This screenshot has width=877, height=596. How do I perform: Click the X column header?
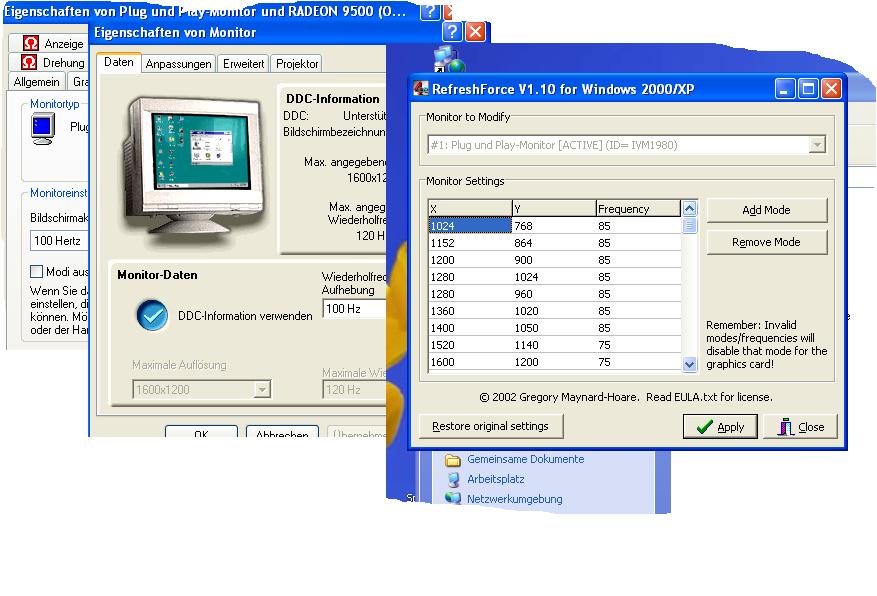[470, 209]
